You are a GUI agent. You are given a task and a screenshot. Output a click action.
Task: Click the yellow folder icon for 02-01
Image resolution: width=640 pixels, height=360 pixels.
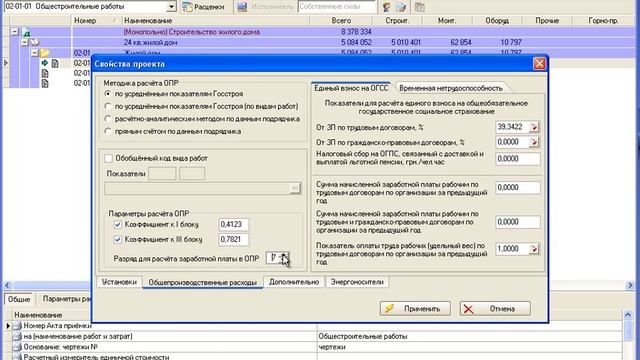[x=44, y=53]
